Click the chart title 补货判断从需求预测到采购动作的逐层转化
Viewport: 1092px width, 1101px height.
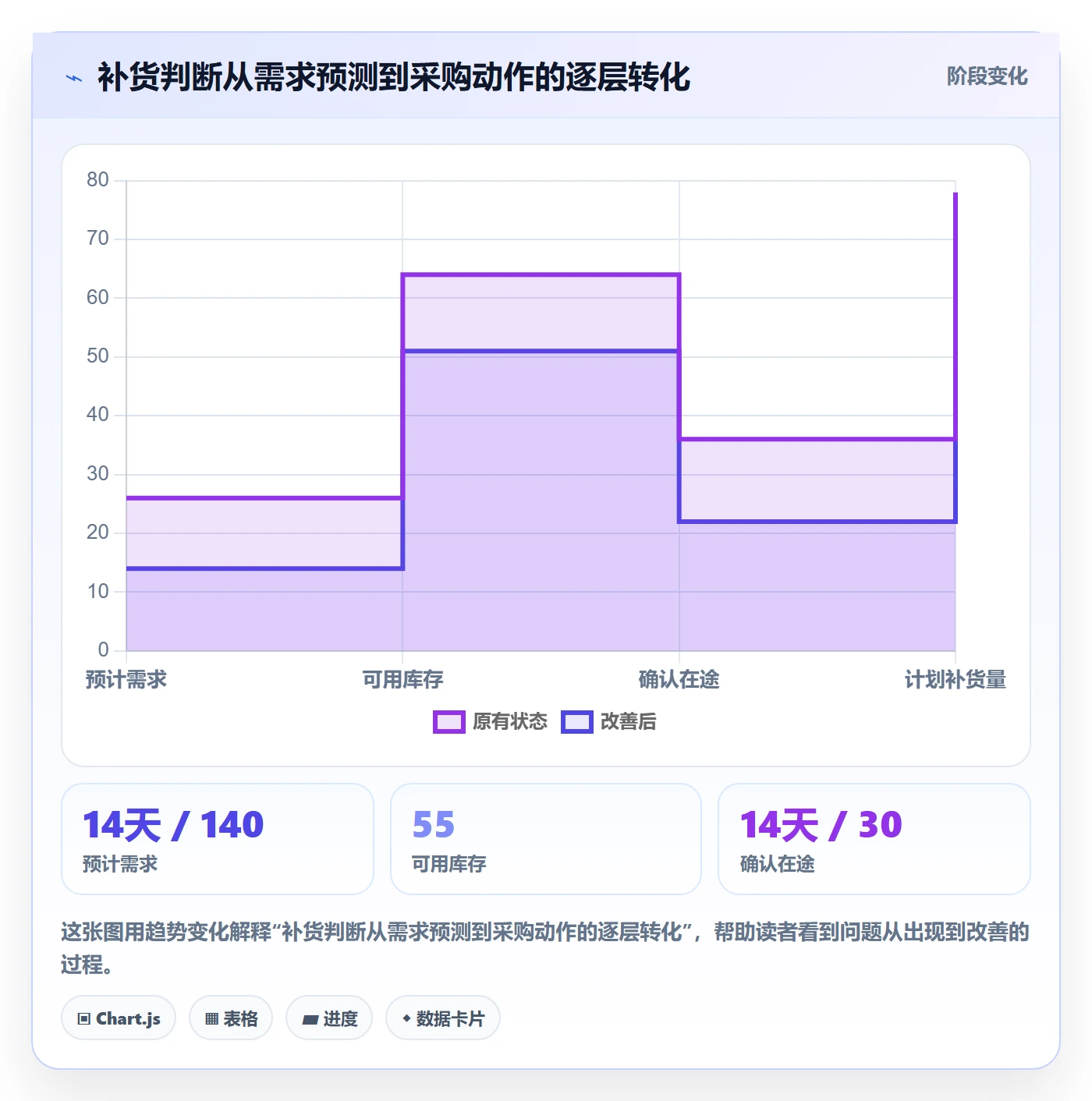coord(394,77)
